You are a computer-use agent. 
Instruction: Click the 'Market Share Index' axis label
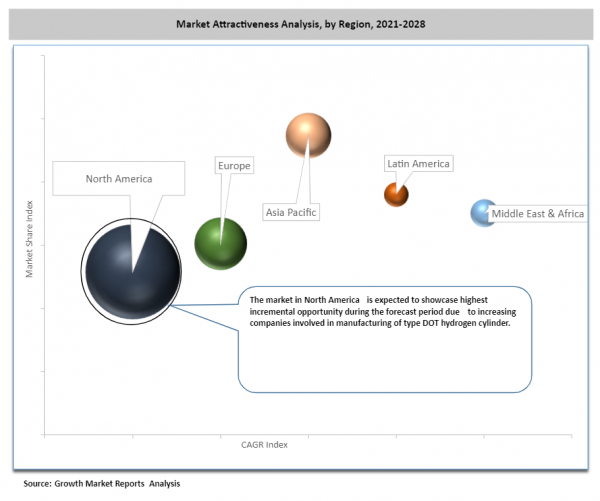point(29,239)
